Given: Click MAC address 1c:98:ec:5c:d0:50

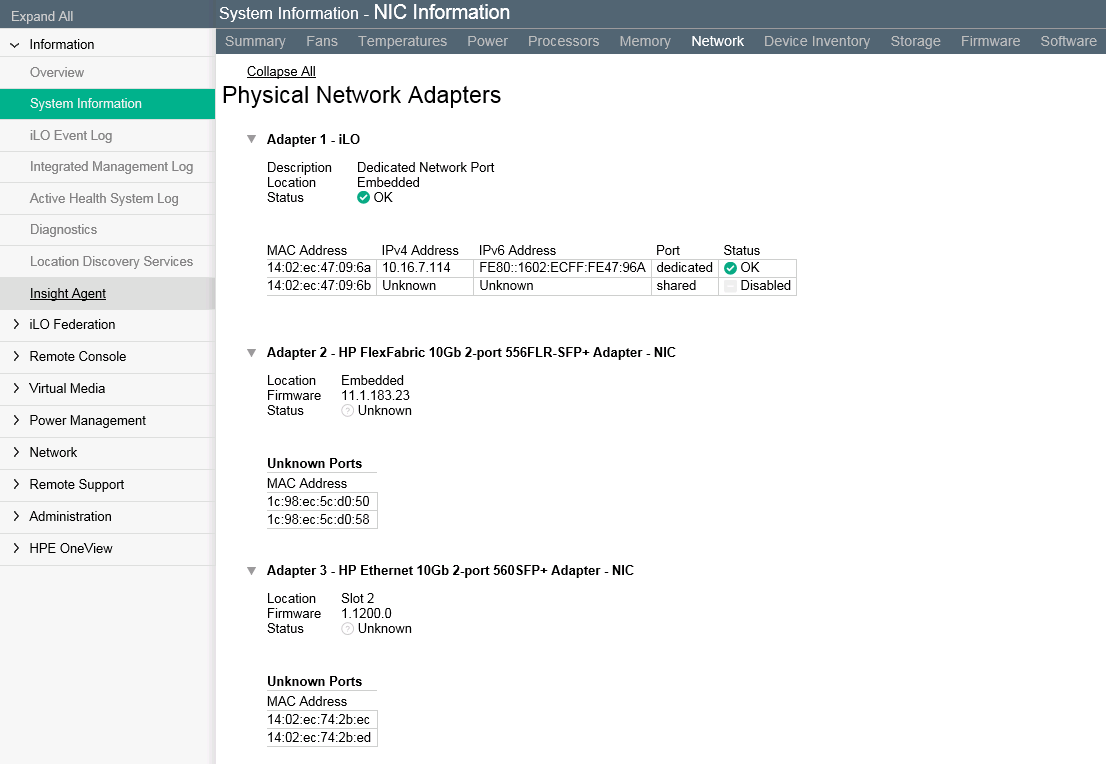Looking at the screenshot, I should point(318,502).
